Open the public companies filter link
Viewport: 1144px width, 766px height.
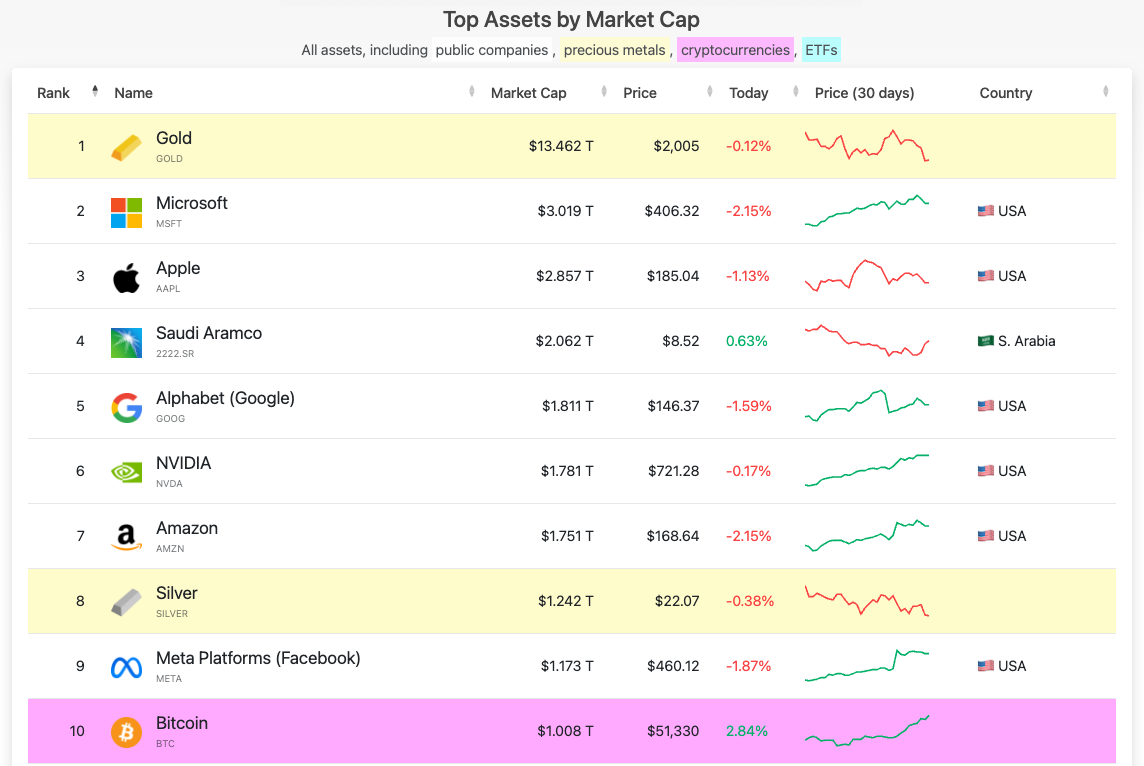(492, 50)
